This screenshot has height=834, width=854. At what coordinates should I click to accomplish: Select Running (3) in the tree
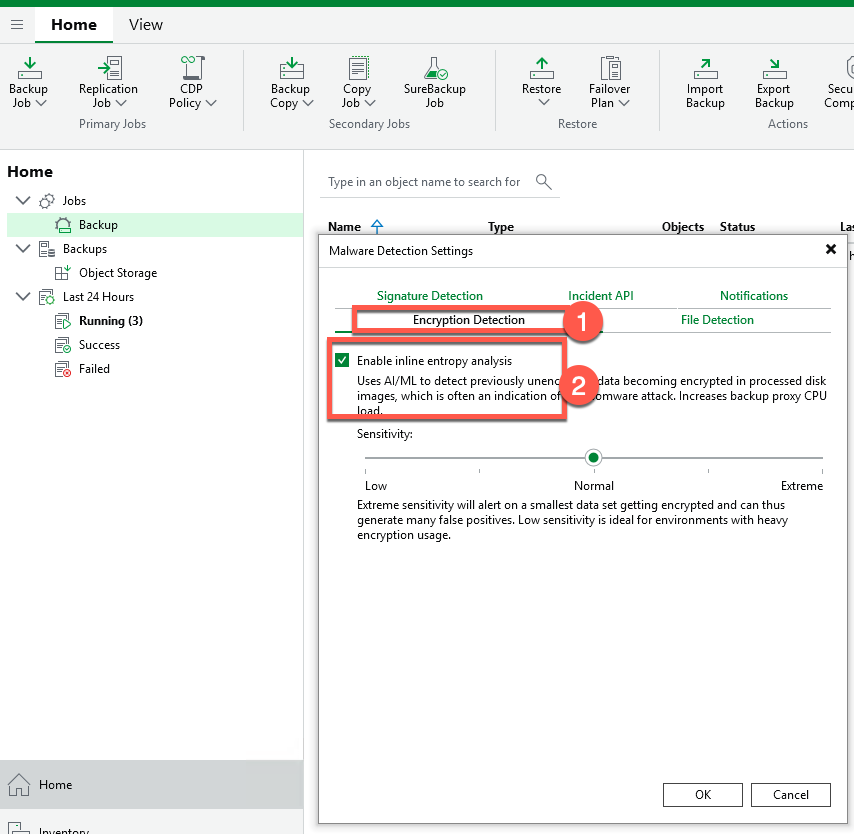point(110,321)
